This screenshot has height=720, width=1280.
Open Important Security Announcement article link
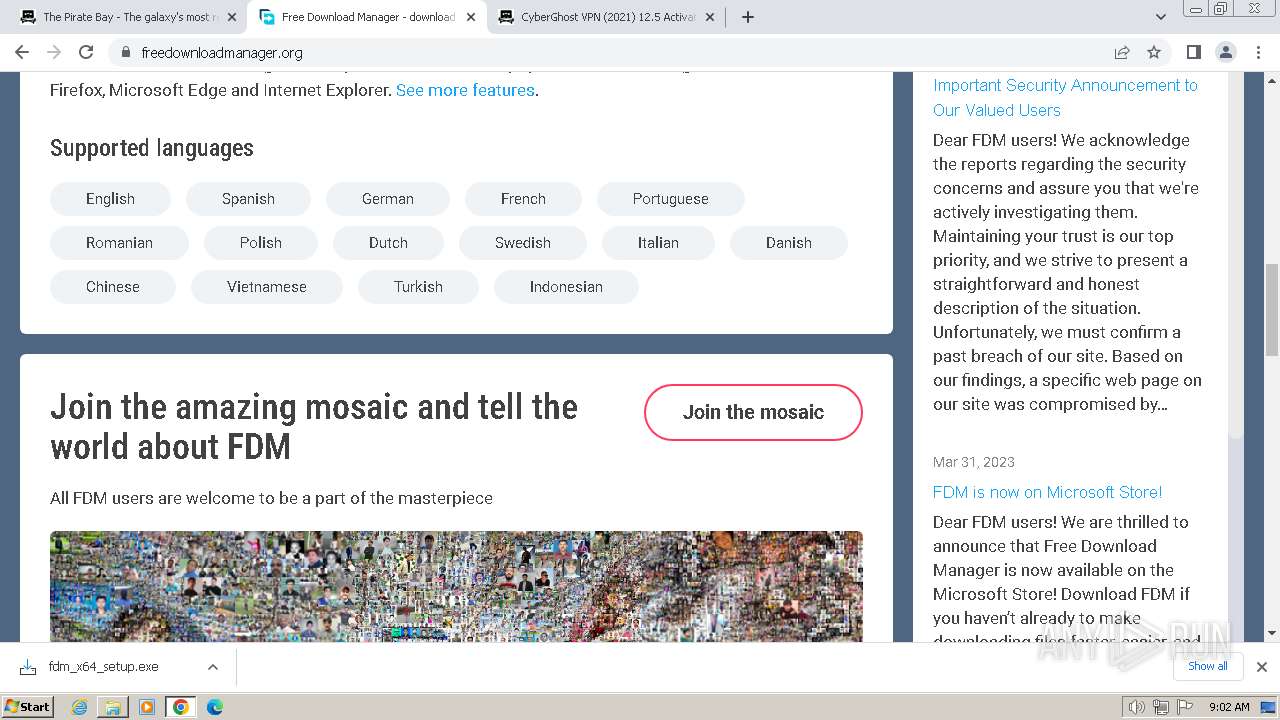coord(1065,98)
